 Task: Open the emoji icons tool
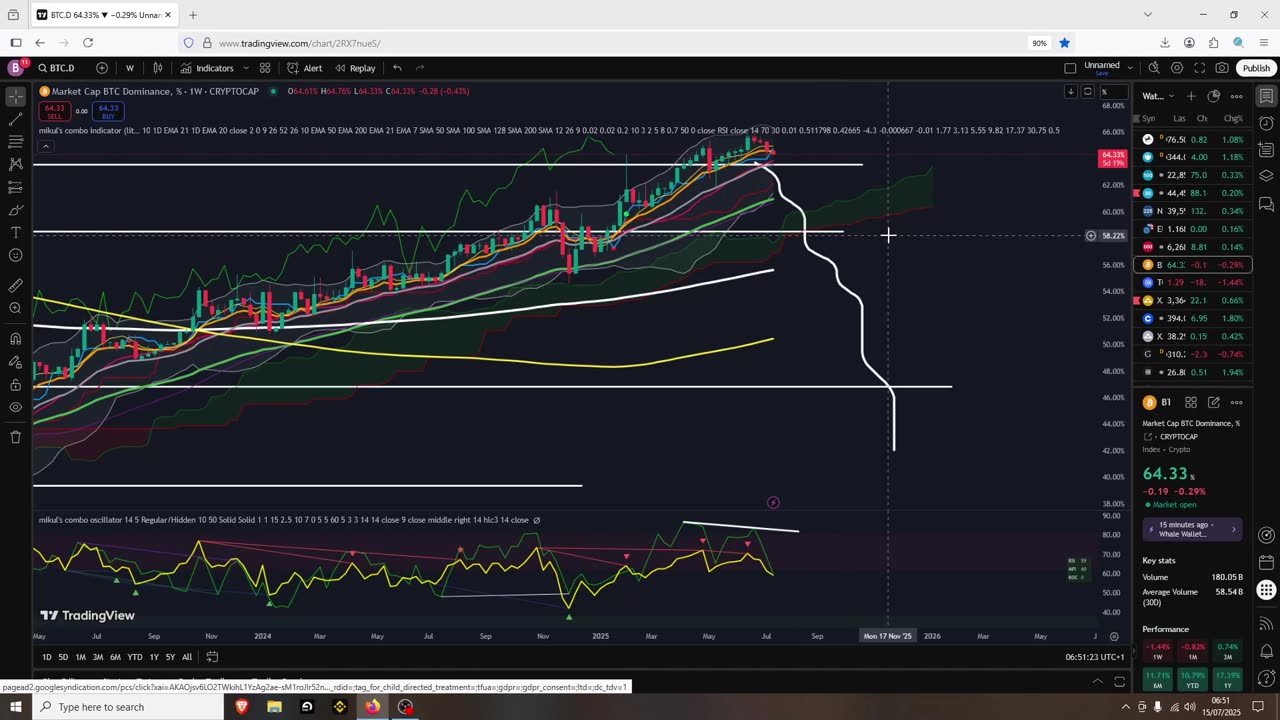(x=16, y=255)
